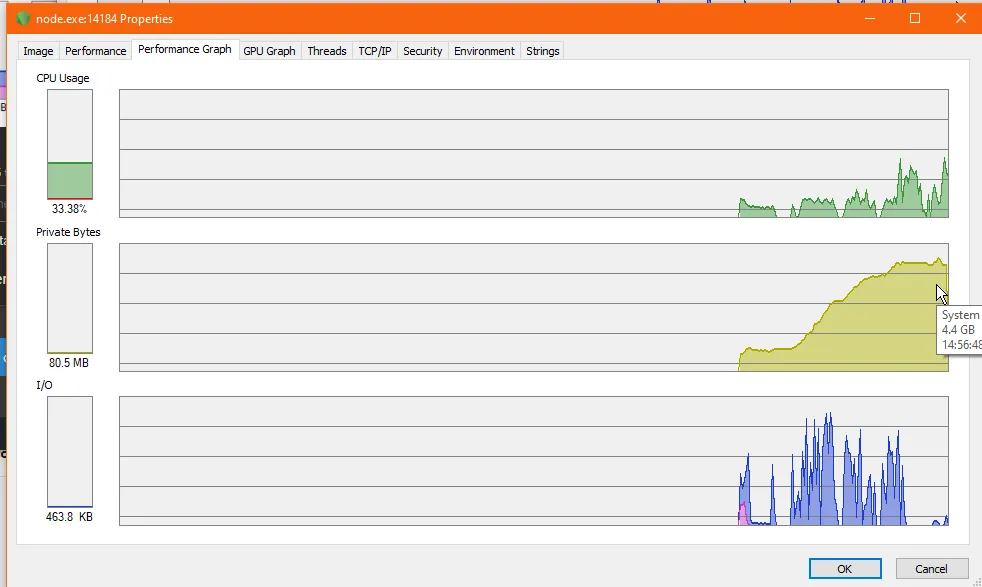Click the node.exe:14184 Properties title text

point(105,19)
